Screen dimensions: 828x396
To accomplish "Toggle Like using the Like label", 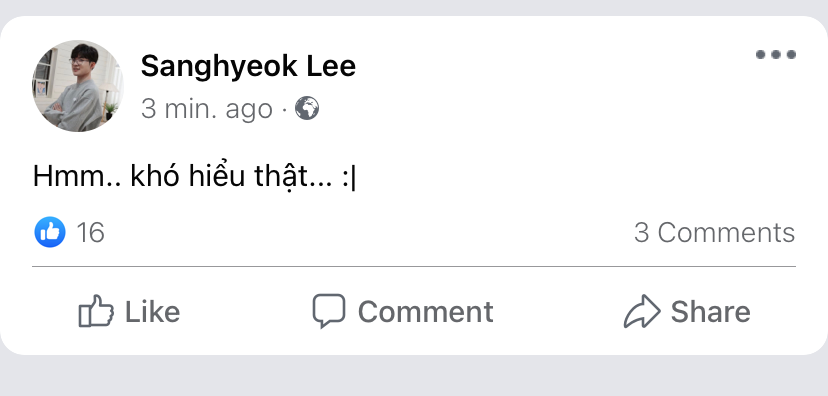I will (153, 312).
